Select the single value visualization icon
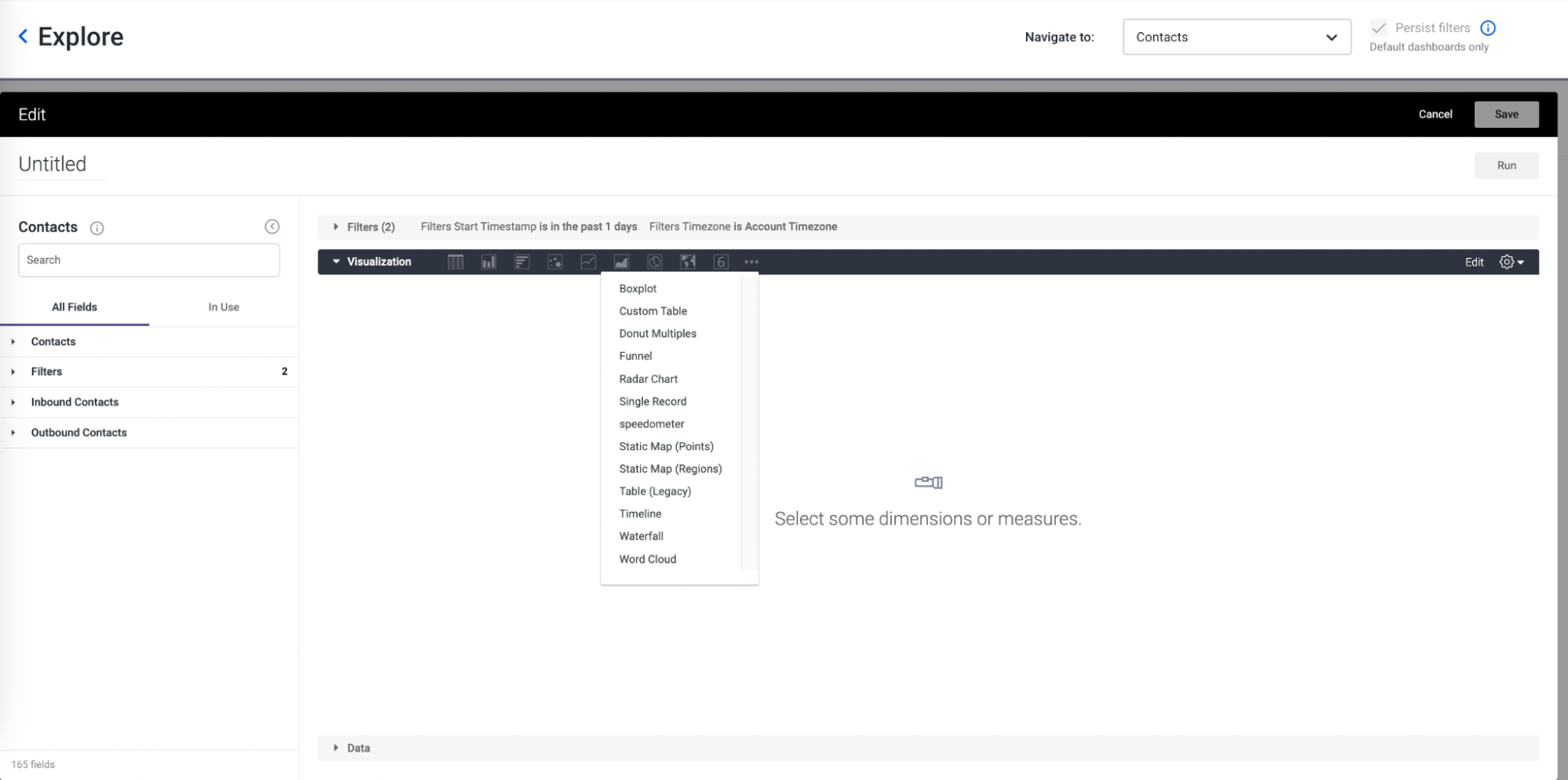The width and height of the screenshot is (1568, 780). (x=721, y=262)
